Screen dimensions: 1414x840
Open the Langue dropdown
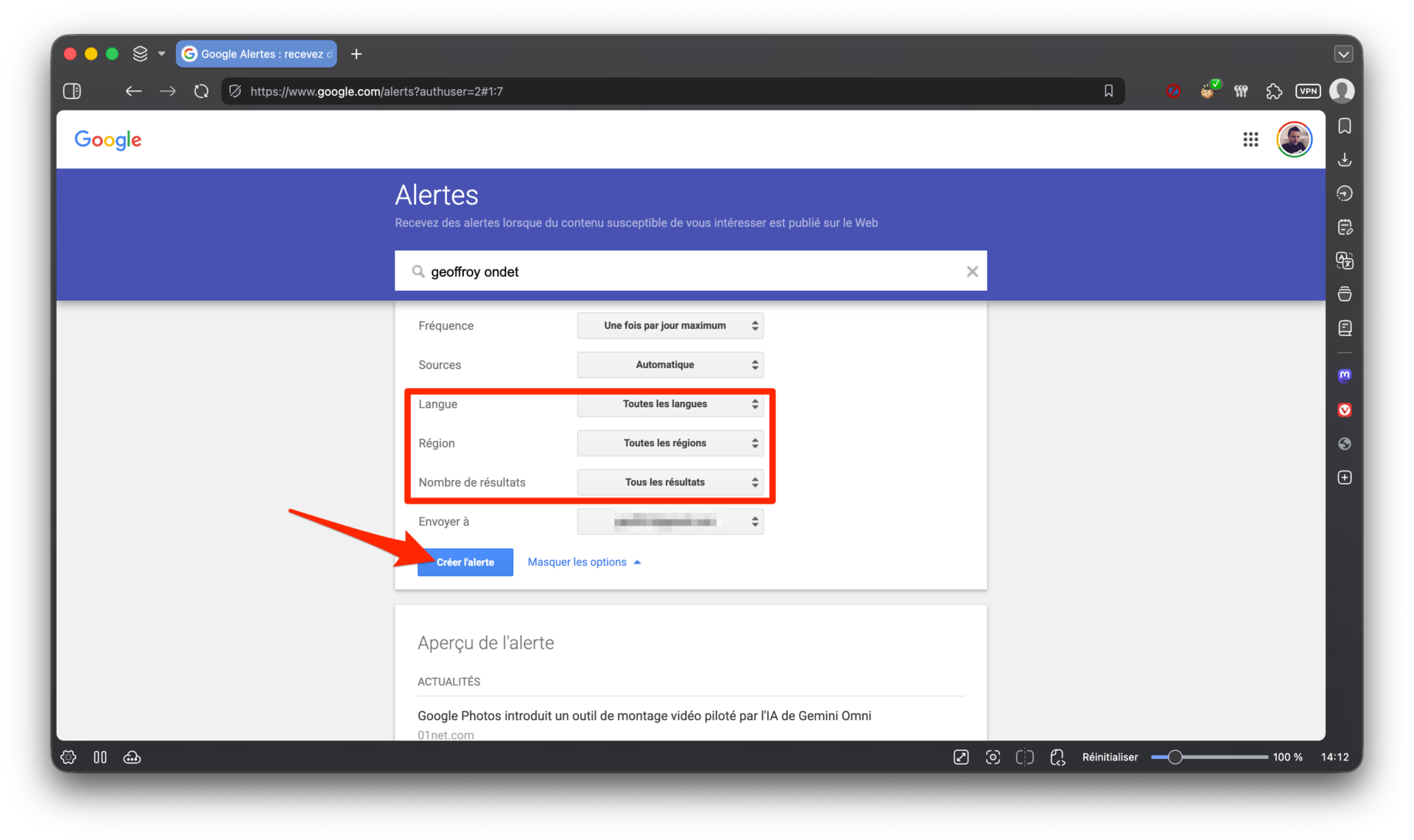click(670, 404)
